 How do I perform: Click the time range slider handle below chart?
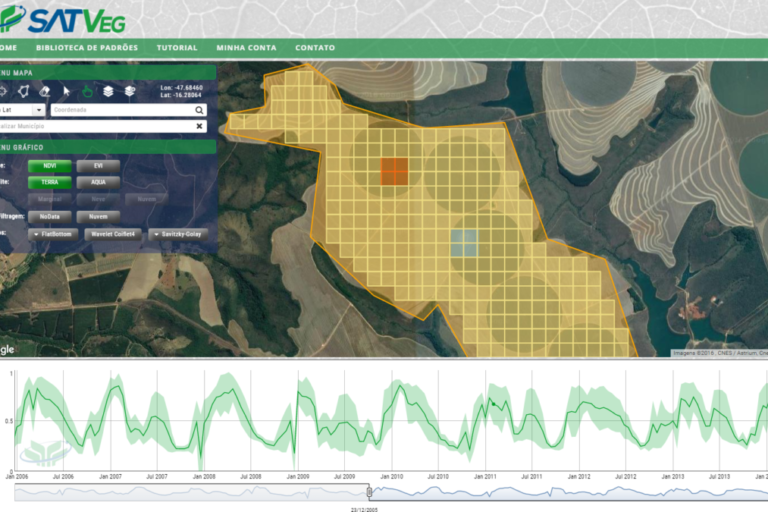(x=369, y=491)
